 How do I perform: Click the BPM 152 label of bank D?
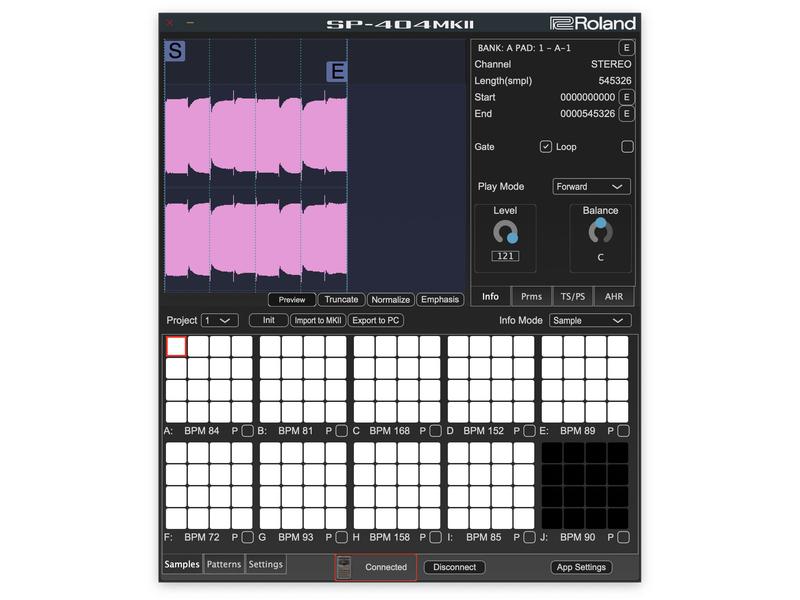pyautogui.click(x=484, y=431)
